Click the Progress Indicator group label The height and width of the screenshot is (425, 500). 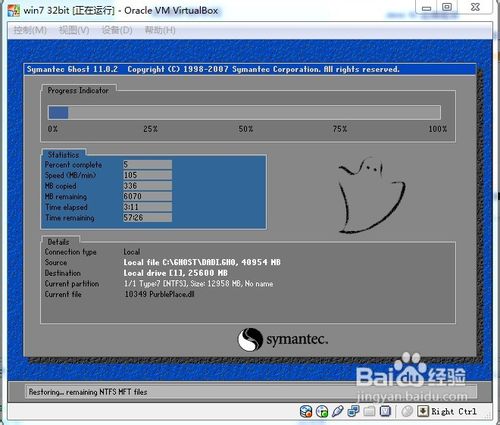78,90
